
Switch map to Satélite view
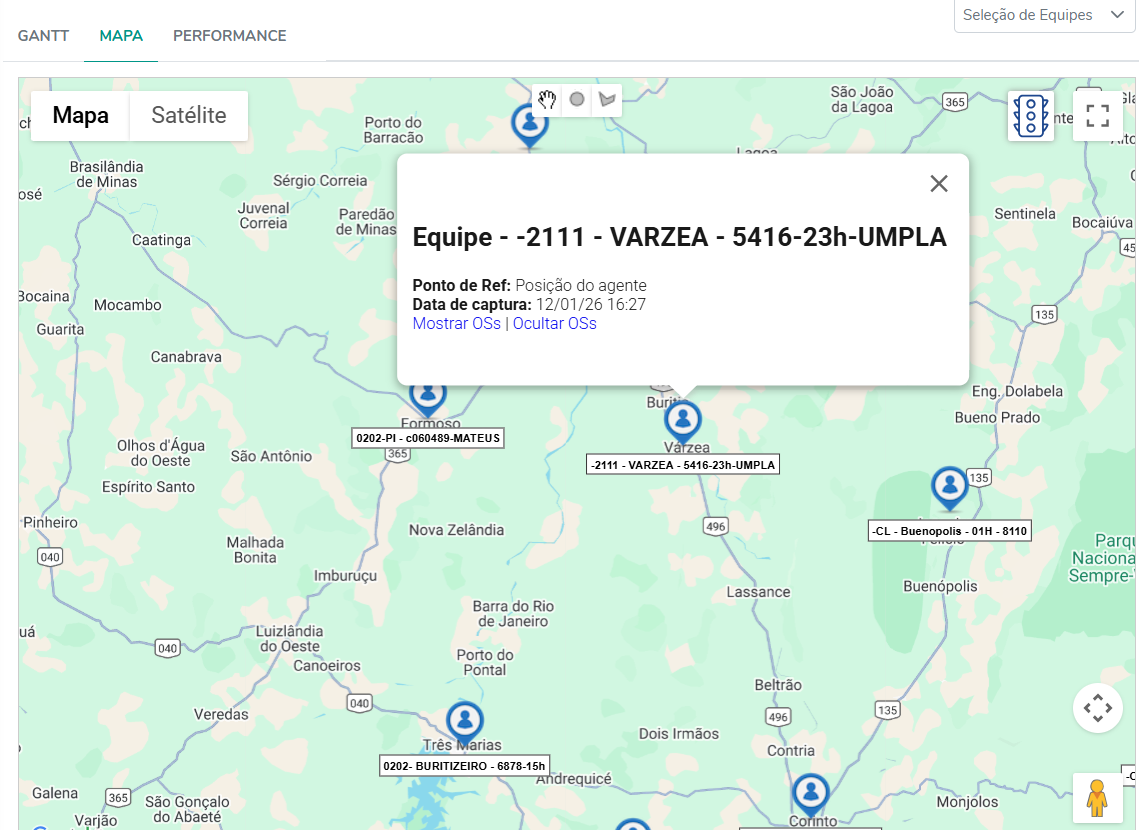click(x=189, y=116)
